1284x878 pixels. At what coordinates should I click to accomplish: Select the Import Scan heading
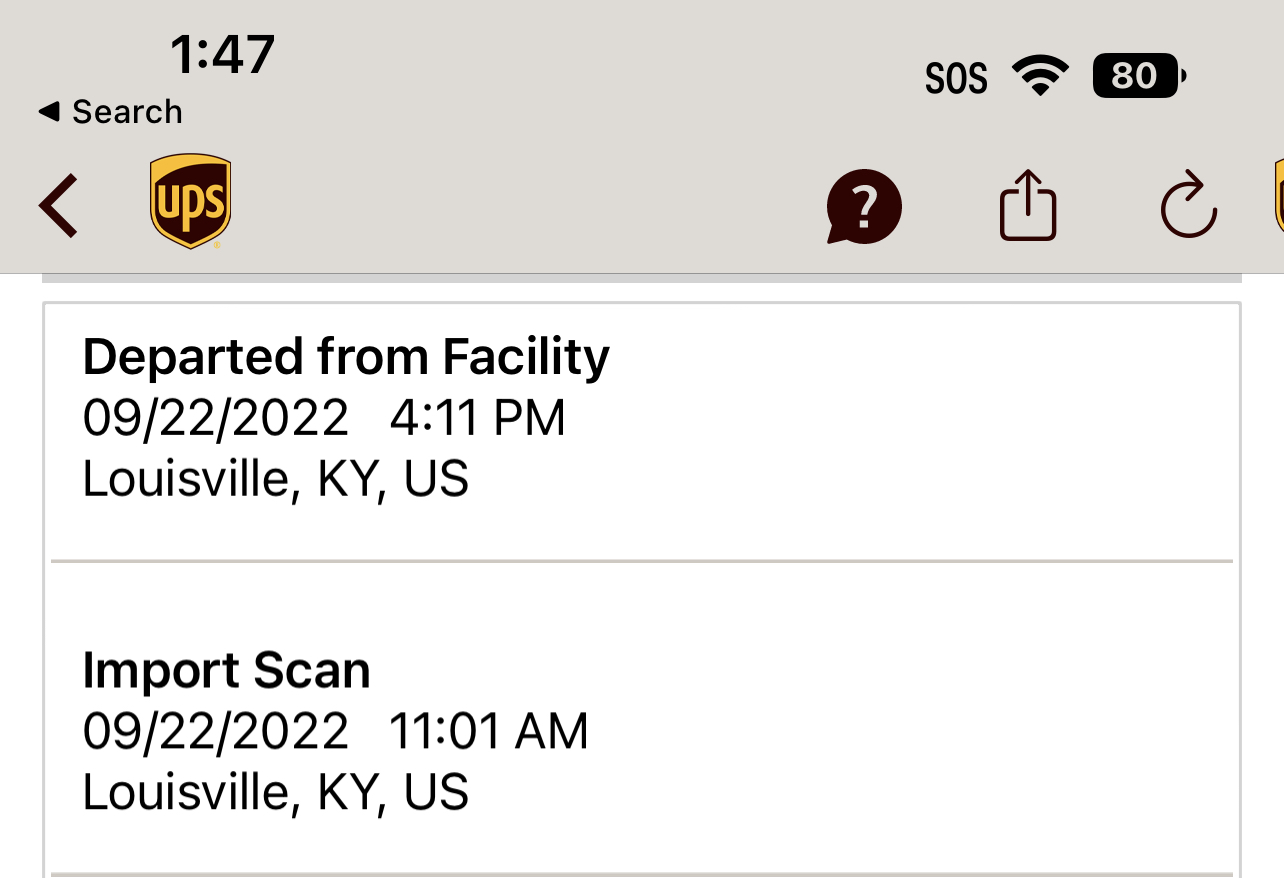226,670
